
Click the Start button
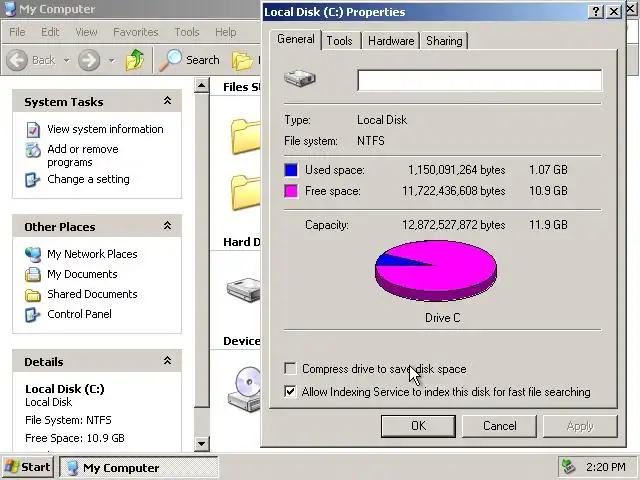[x=28, y=467]
